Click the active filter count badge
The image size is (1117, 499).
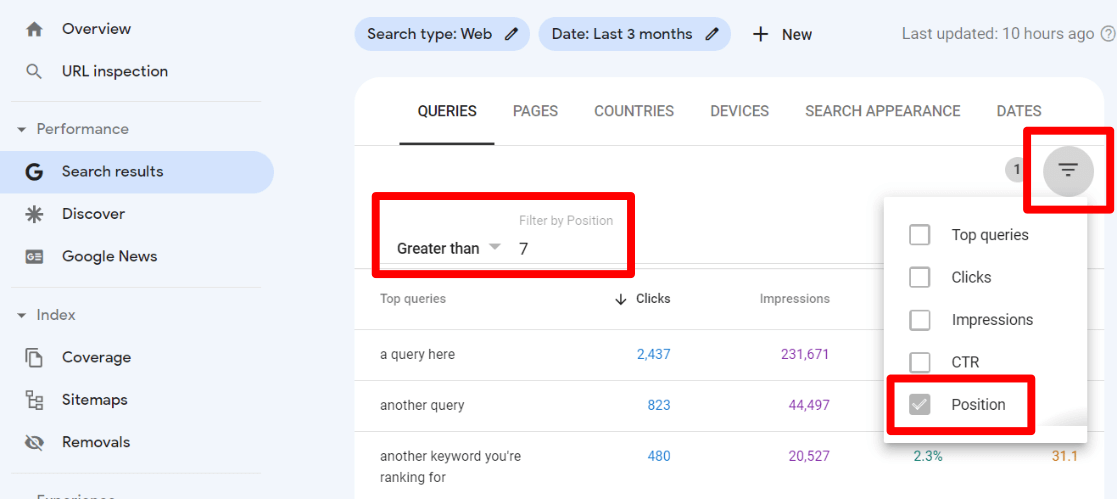click(1017, 170)
